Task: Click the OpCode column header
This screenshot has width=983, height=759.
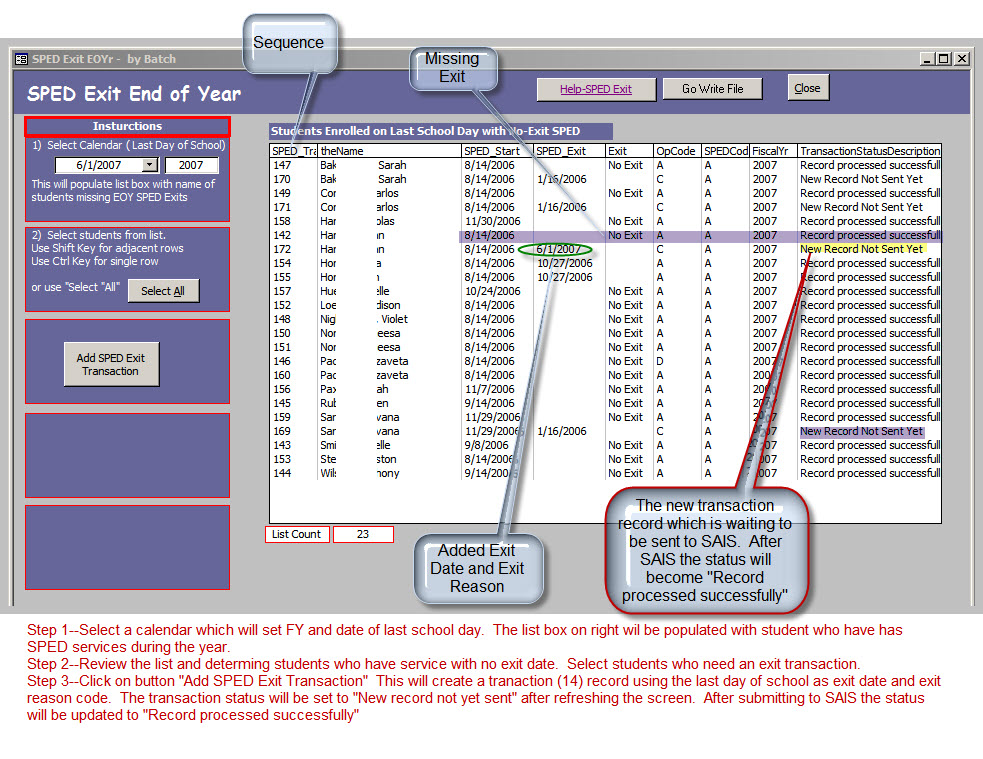Action: coord(676,151)
